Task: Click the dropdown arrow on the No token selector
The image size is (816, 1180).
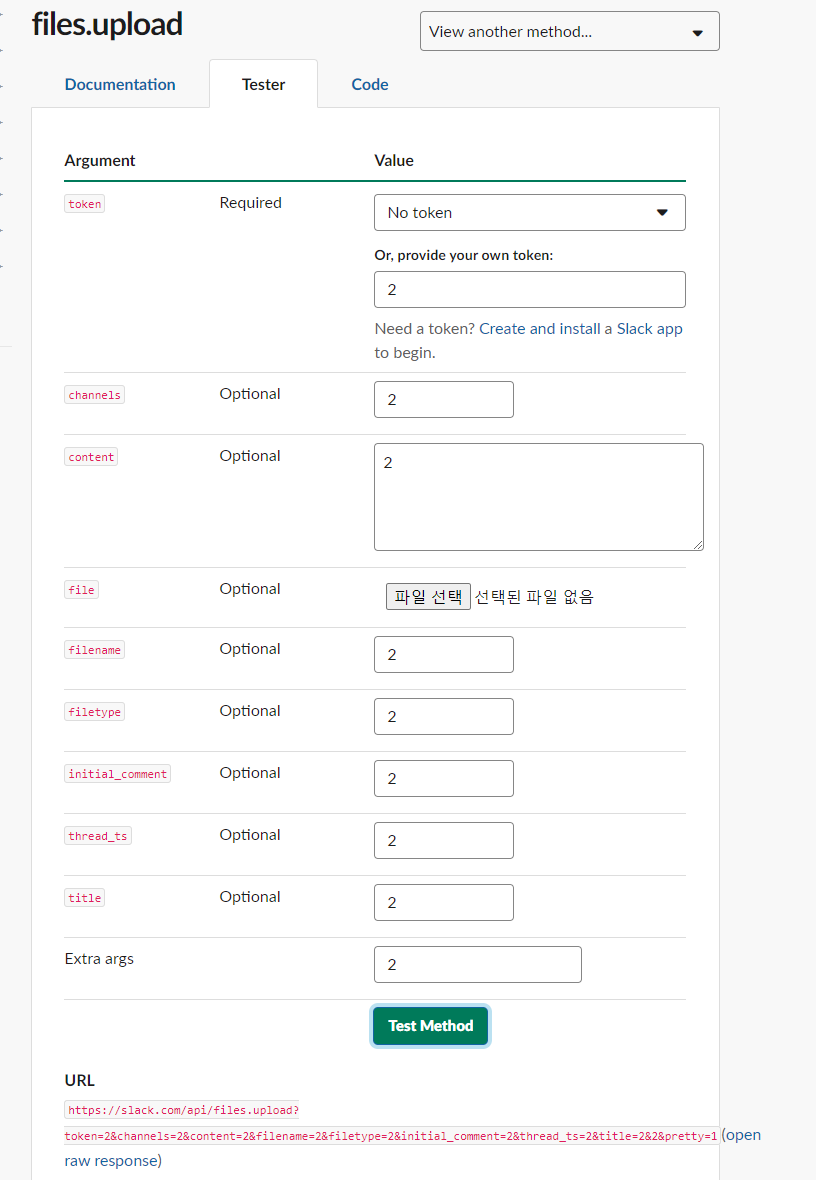Action: (663, 212)
